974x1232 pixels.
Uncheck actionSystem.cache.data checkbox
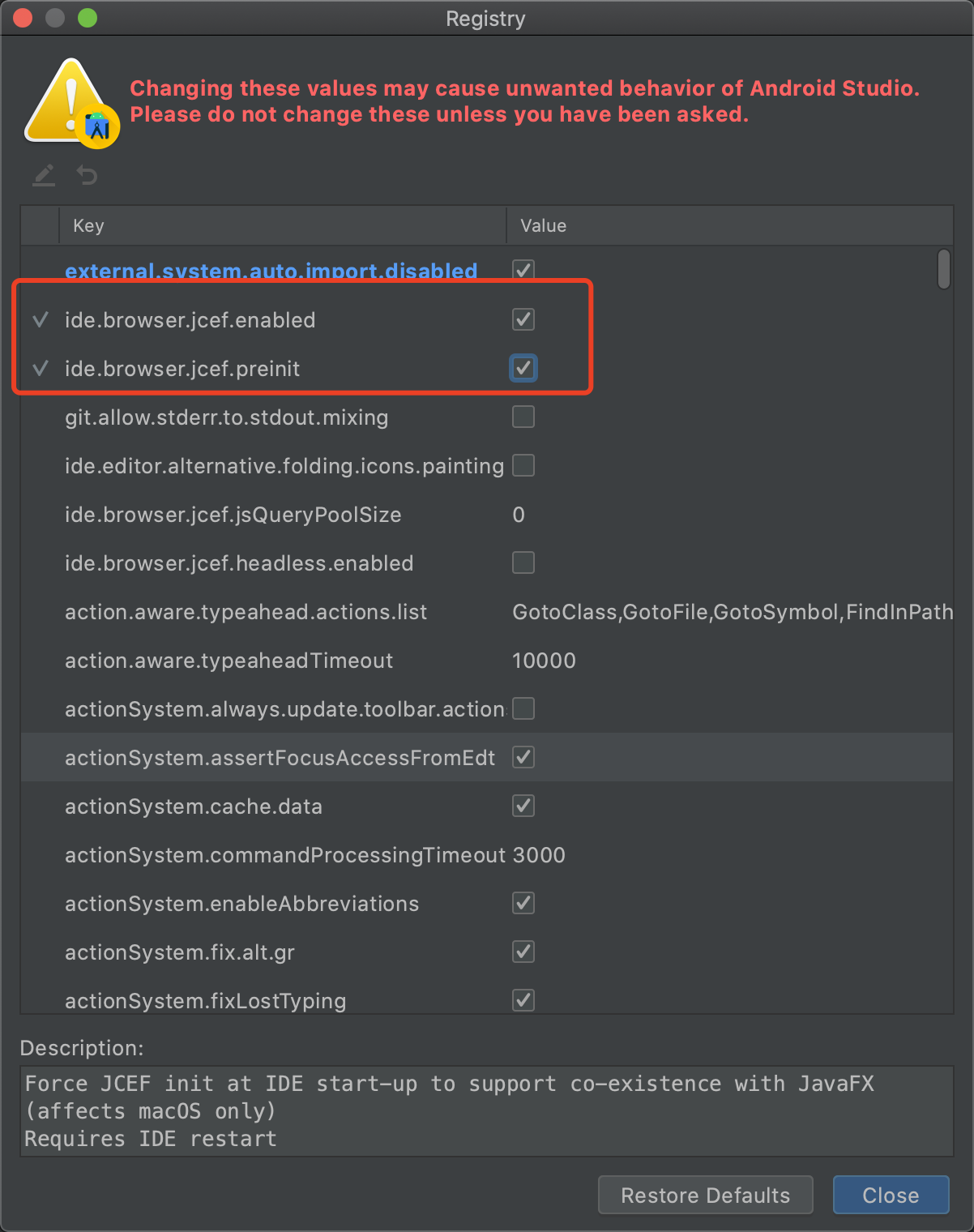coord(523,806)
